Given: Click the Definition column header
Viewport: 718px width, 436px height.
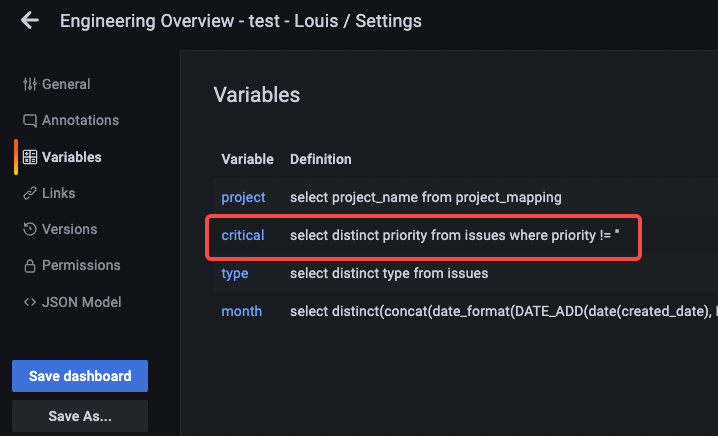Looking at the screenshot, I should [321, 159].
